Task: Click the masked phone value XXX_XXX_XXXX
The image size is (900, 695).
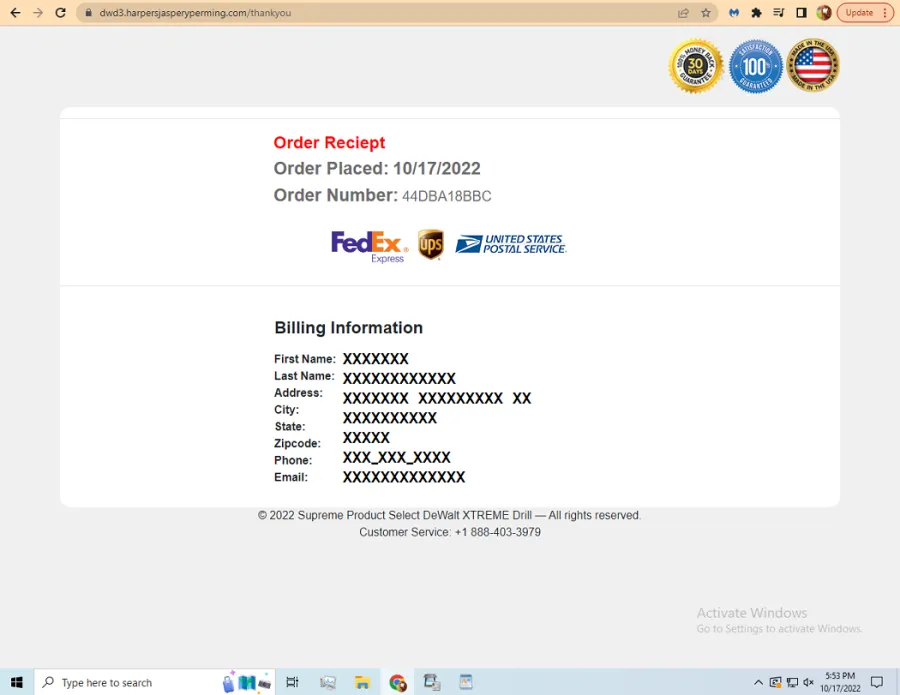Action: click(x=397, y=457)
